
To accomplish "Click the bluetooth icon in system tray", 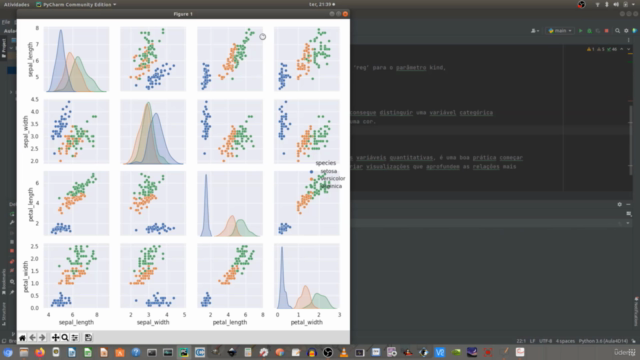I will pos(607,4).
